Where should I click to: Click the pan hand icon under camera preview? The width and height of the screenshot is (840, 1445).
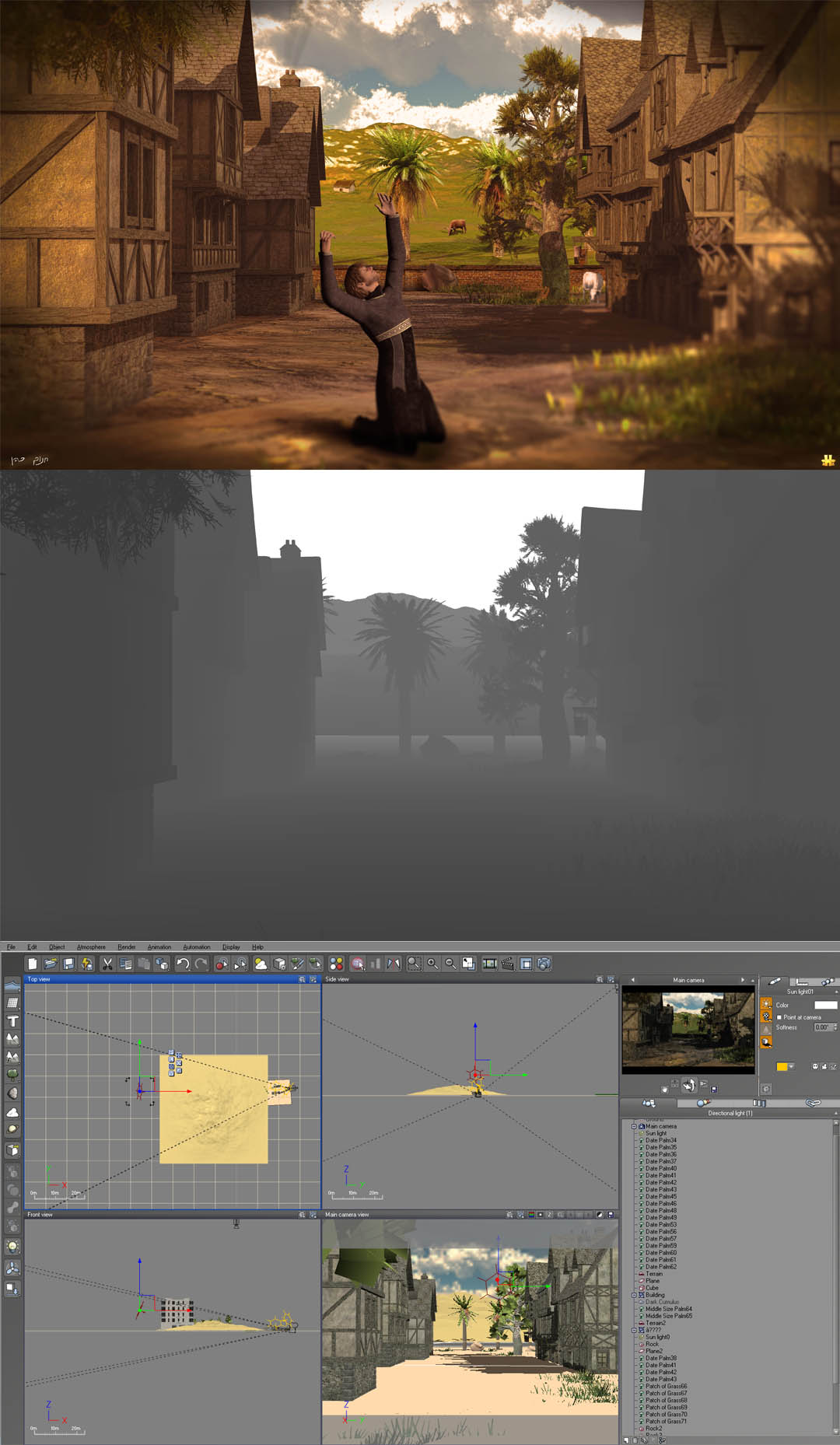tap(664, 1089)
